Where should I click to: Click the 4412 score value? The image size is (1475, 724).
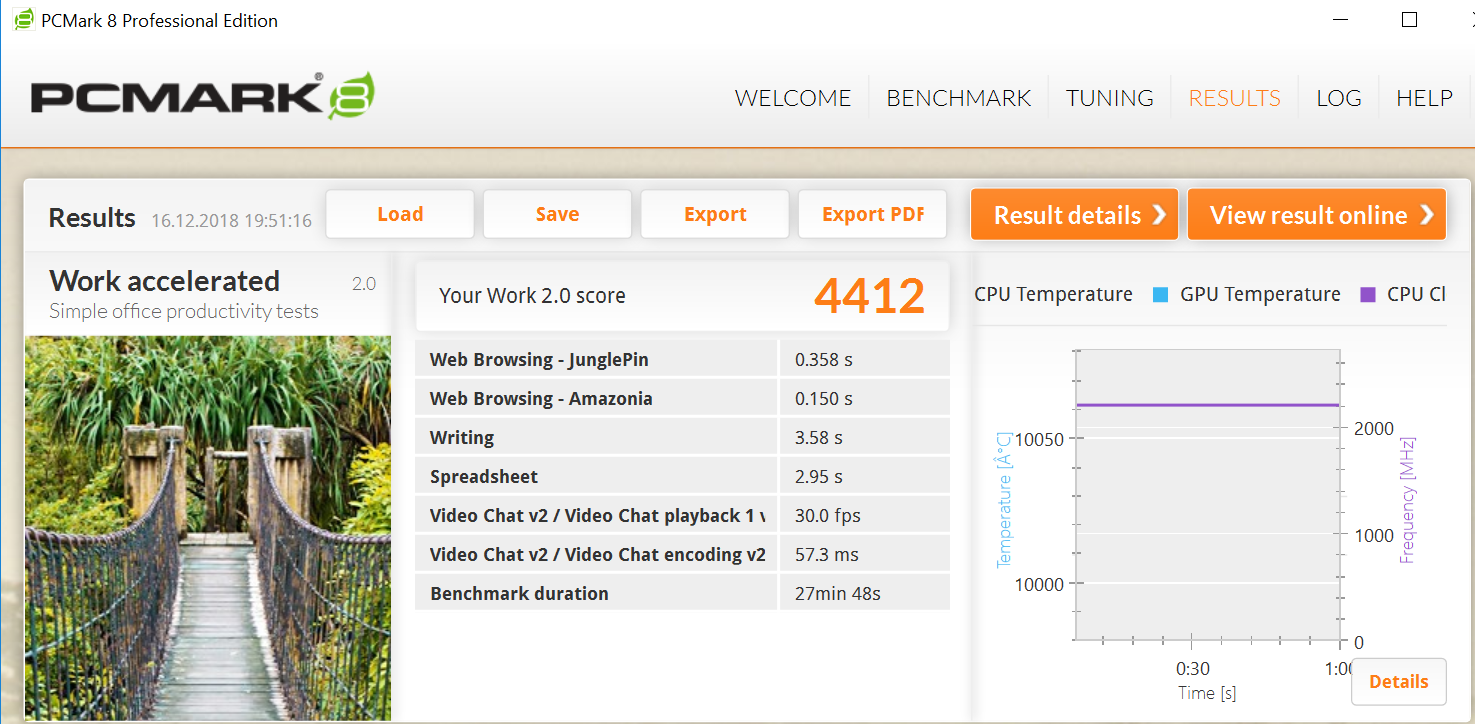(x=870, y=295)
